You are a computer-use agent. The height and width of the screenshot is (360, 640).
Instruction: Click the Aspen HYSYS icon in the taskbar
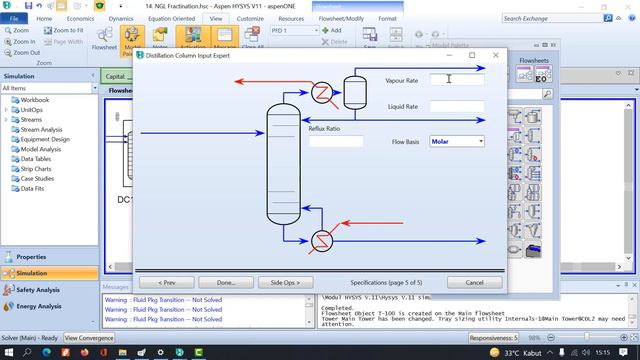pos(180,352)
